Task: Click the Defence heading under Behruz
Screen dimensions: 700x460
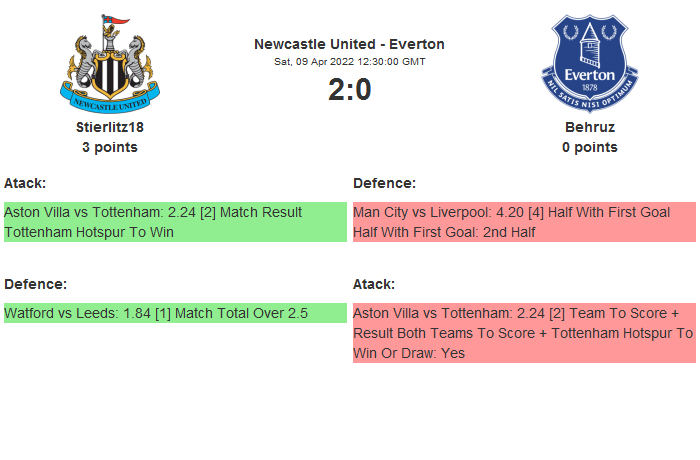Action: (x=385, y=183)
